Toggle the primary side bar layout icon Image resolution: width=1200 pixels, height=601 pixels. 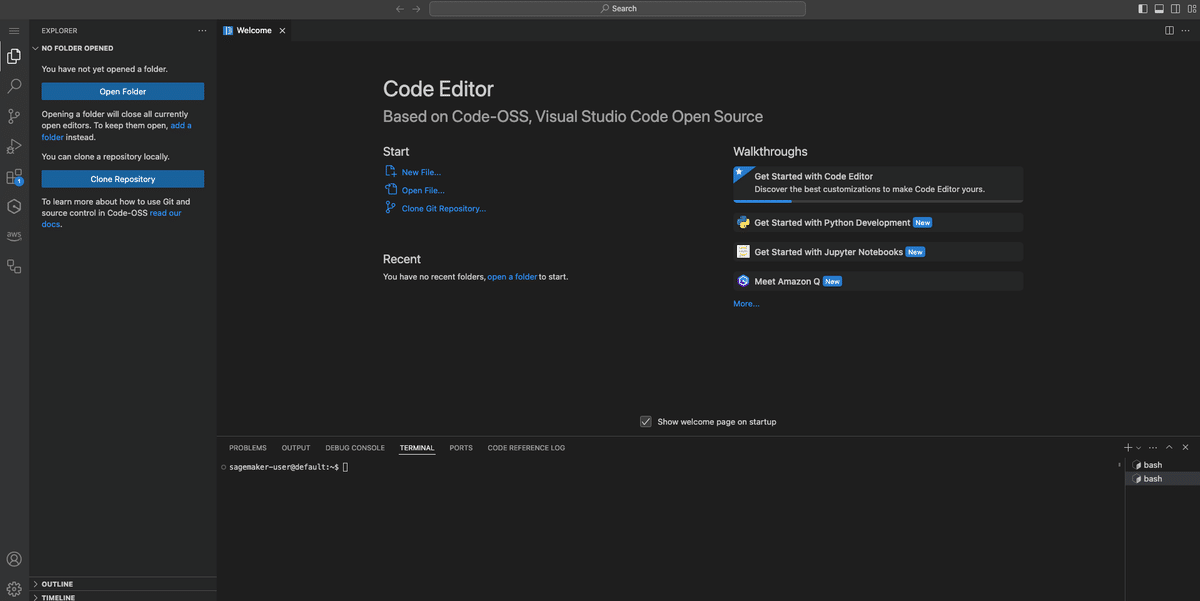point(1143,9)
